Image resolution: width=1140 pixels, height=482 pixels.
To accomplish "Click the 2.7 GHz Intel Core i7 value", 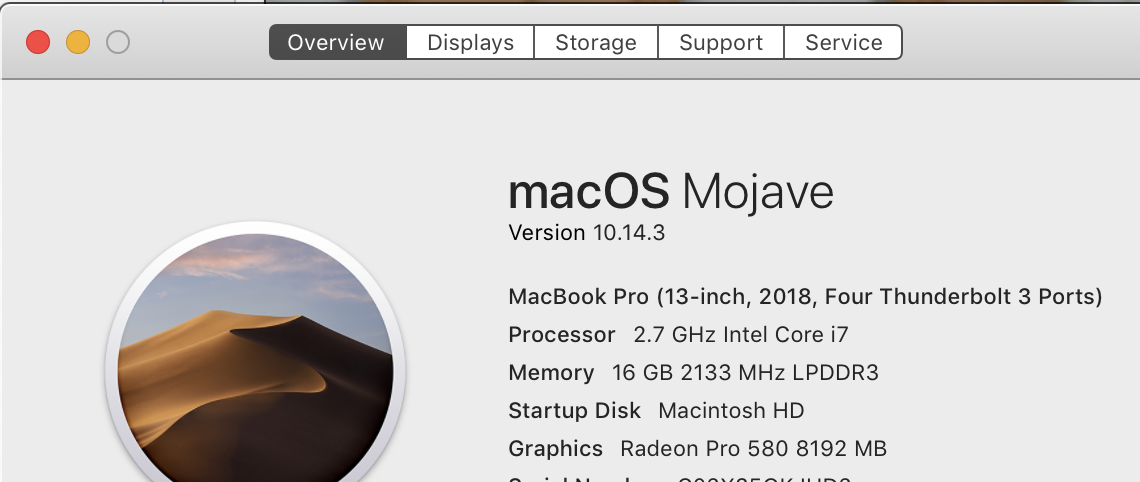I will [741, 334].
